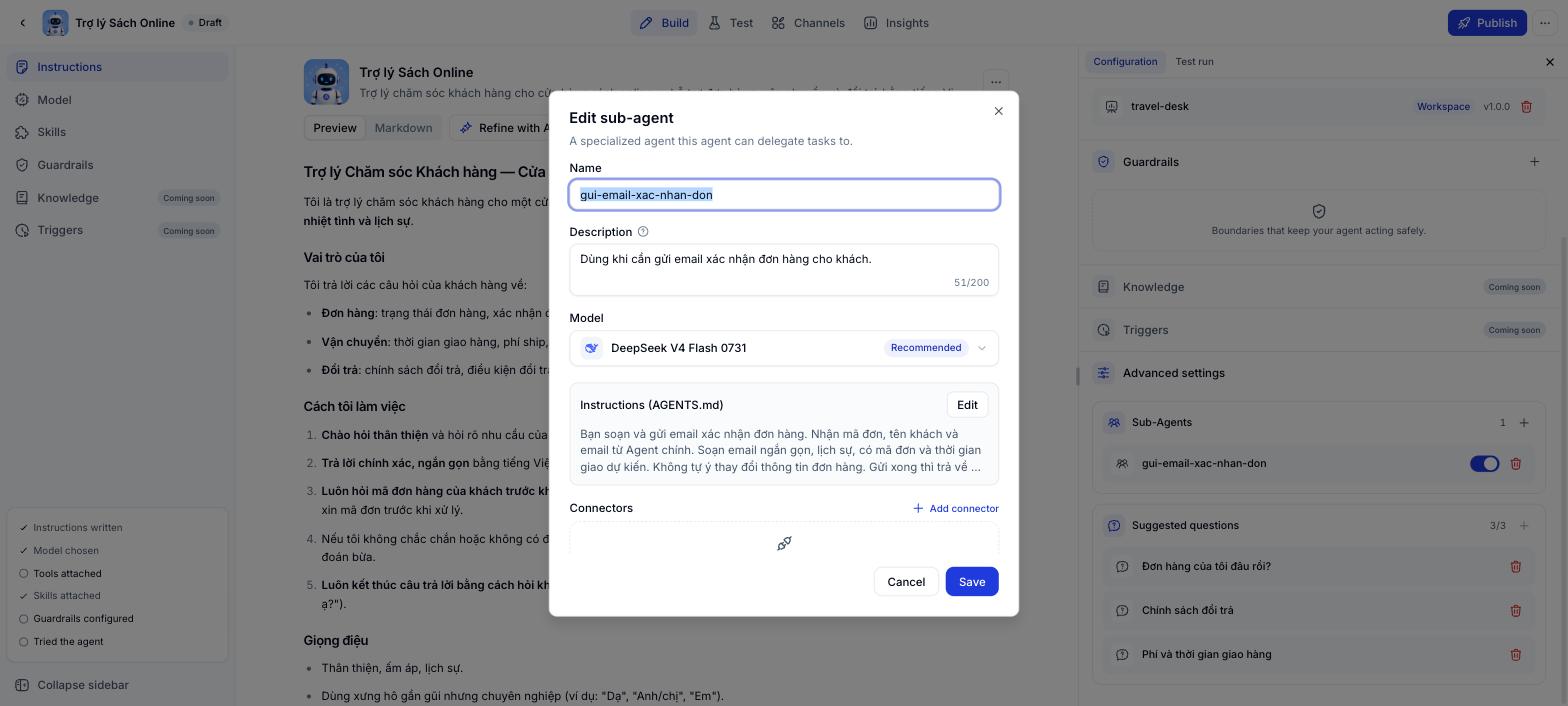1568x706 pixels.
Task: Open the more options menu beside Publish
Action: pyautogui.click(x=1545, y=23)
